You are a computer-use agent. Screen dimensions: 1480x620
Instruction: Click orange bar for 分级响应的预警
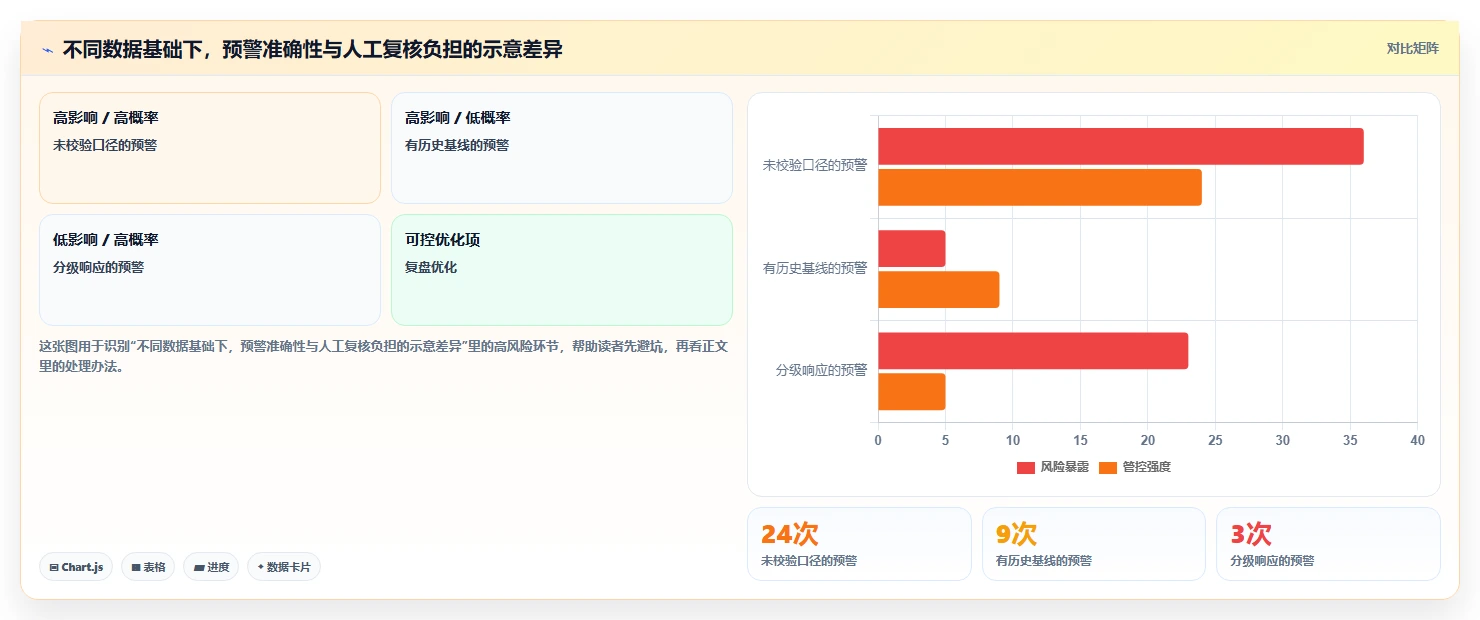(x=912, y=392)
